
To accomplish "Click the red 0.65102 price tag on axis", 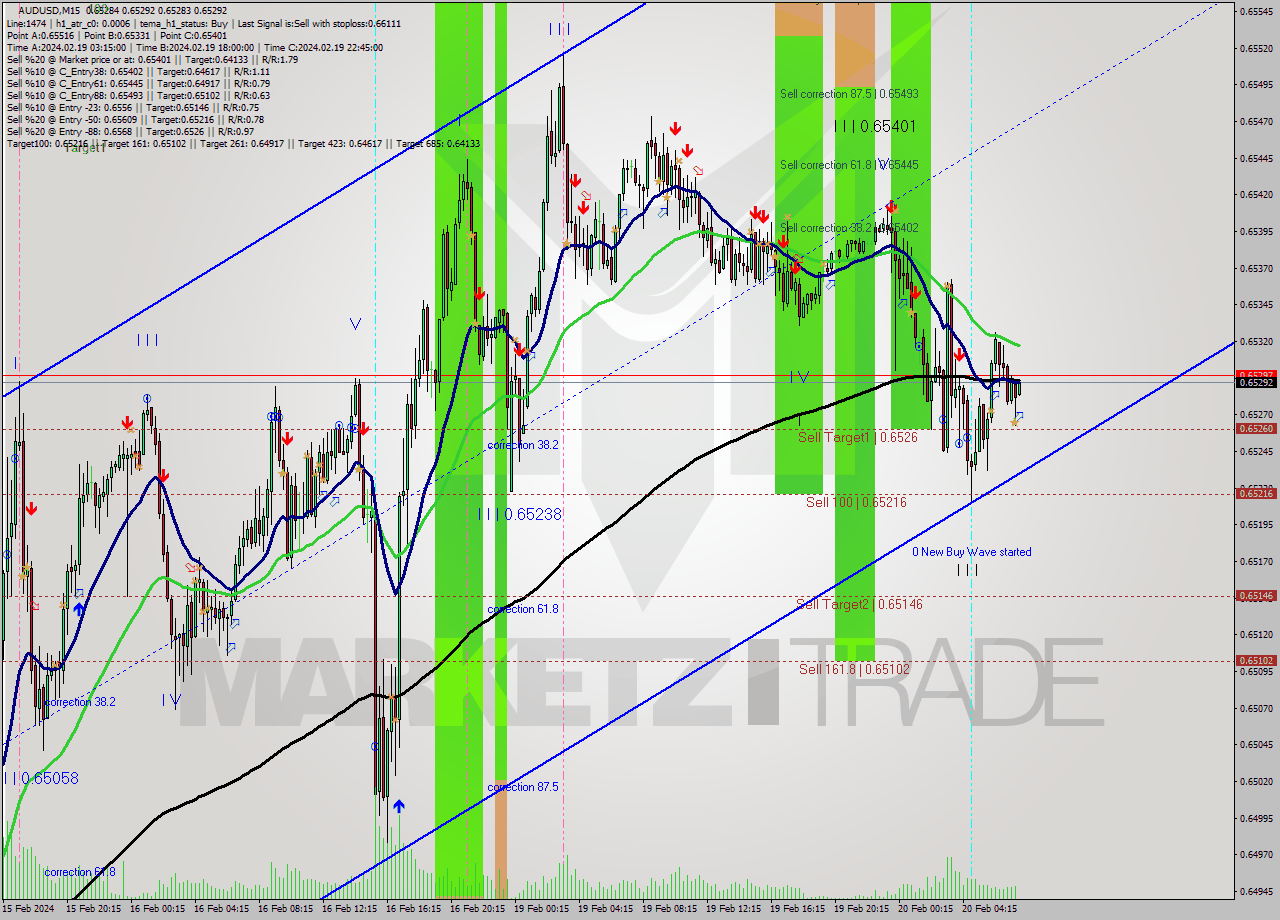I will (1256, 660).
